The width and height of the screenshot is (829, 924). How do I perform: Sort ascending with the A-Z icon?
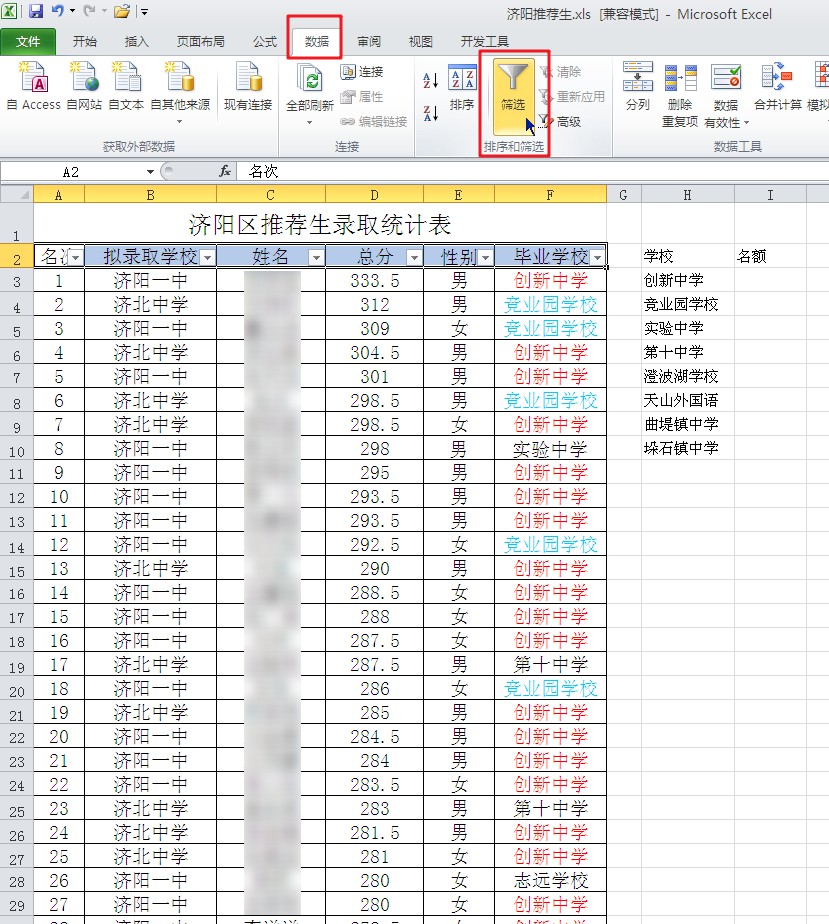tap(431, 80)
